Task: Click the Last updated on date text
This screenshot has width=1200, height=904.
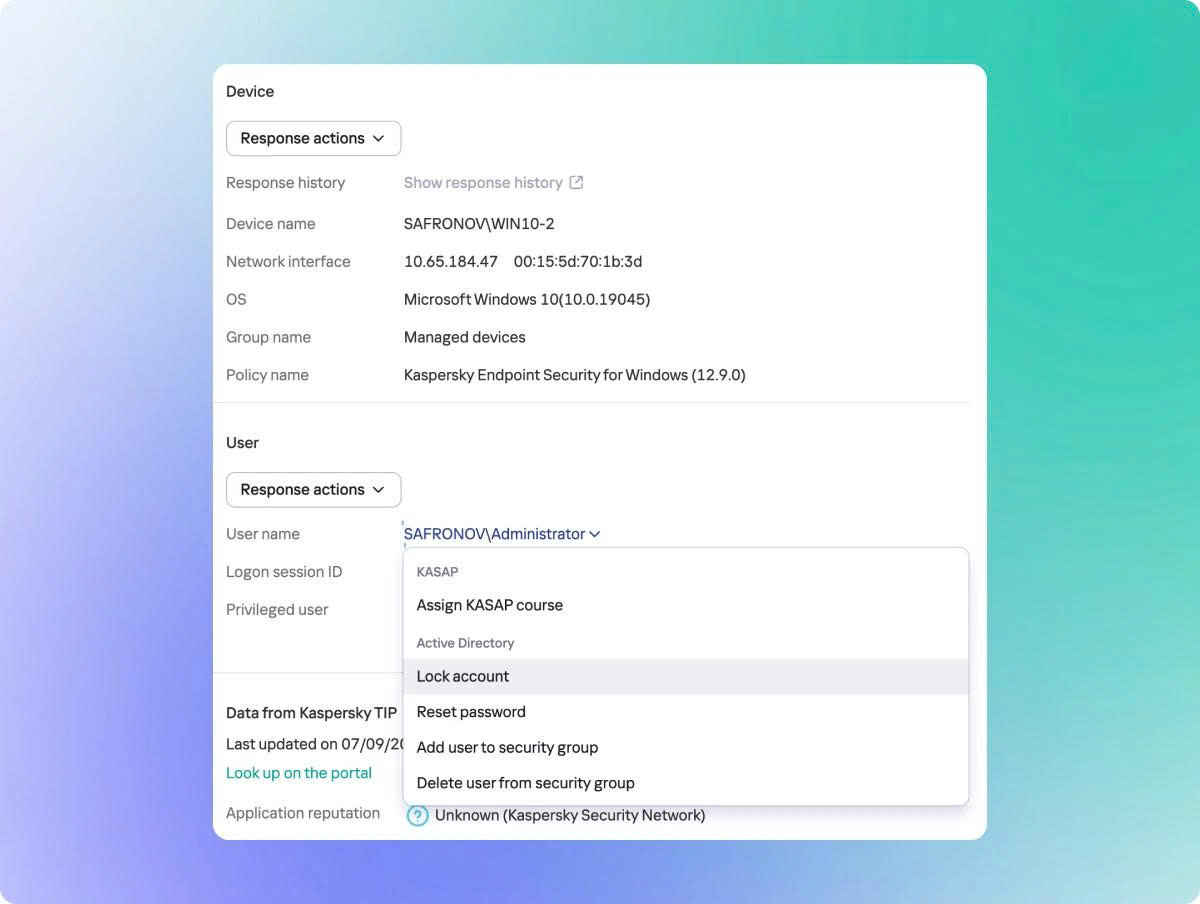Action: click(314, 744)
